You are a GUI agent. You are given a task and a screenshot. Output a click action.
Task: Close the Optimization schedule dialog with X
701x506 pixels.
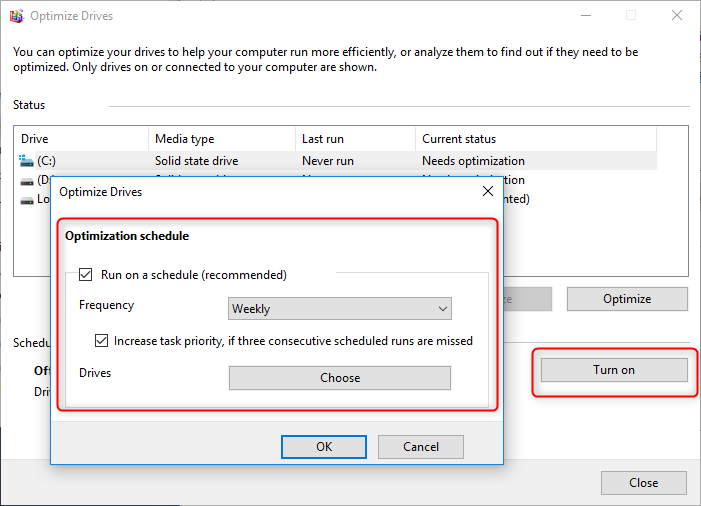(x=487, y=191)
